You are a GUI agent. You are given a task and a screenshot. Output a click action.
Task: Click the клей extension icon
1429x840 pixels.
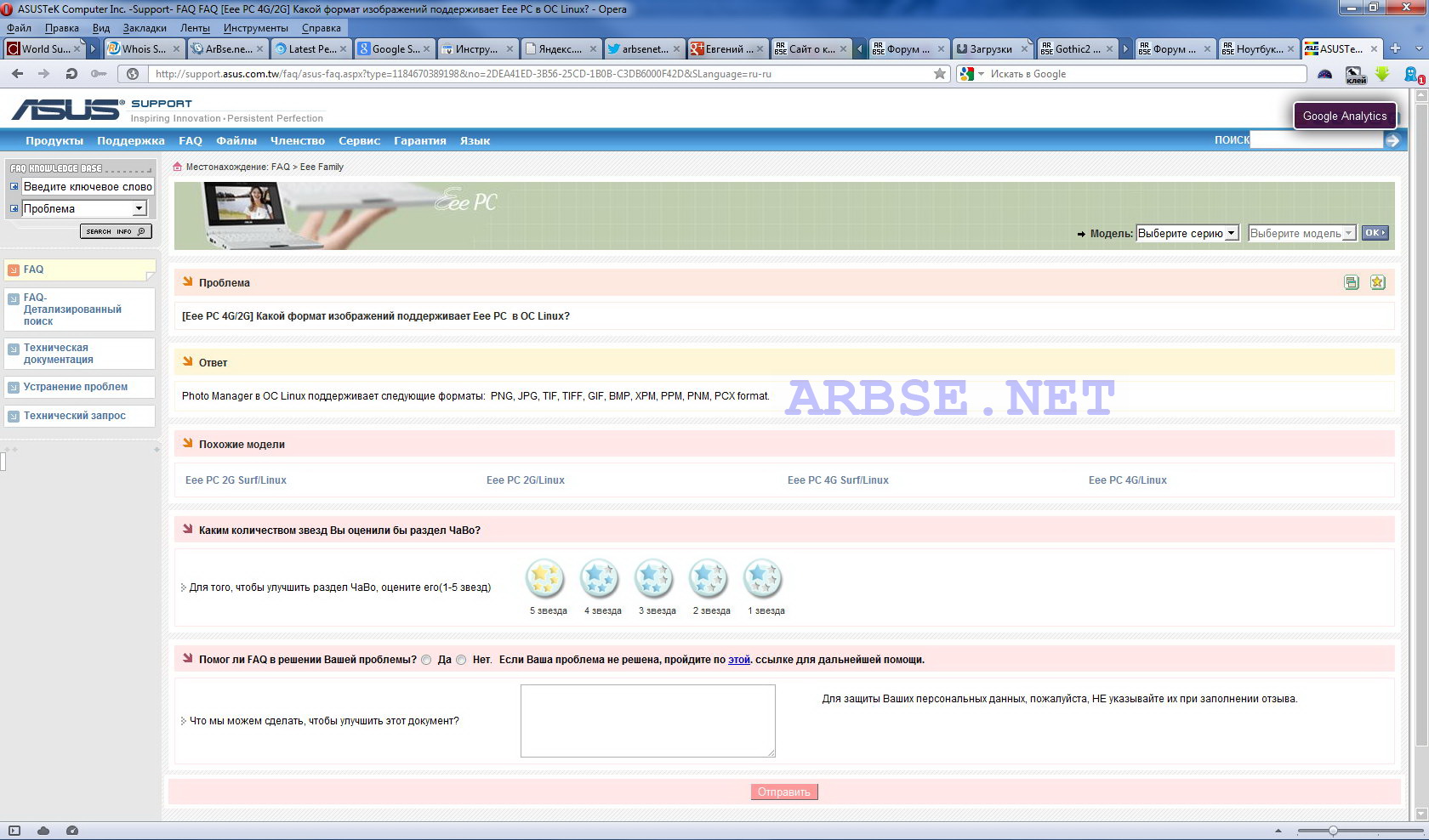[1356, 76]
